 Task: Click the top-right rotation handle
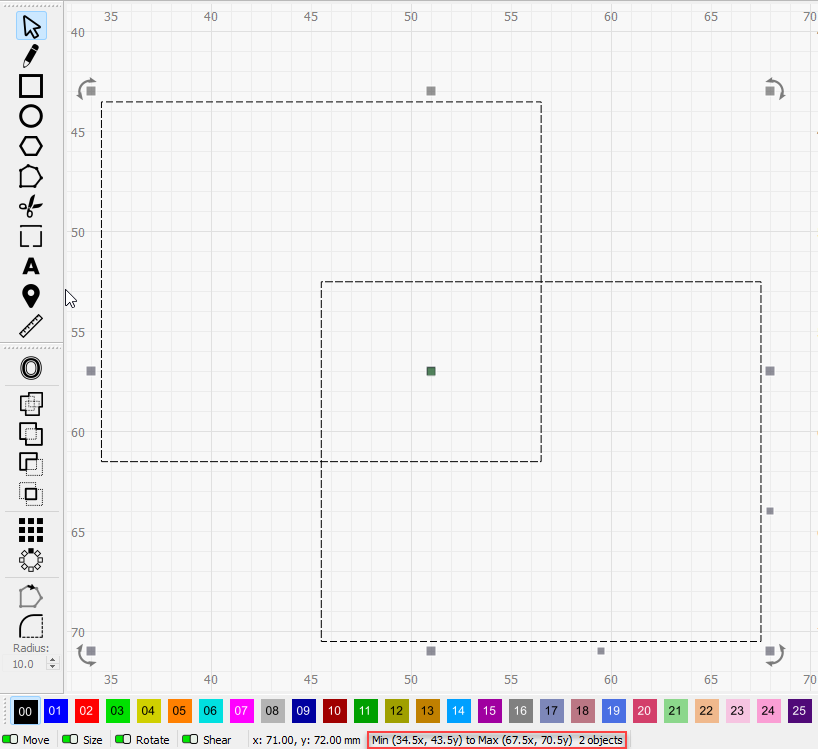775,88
